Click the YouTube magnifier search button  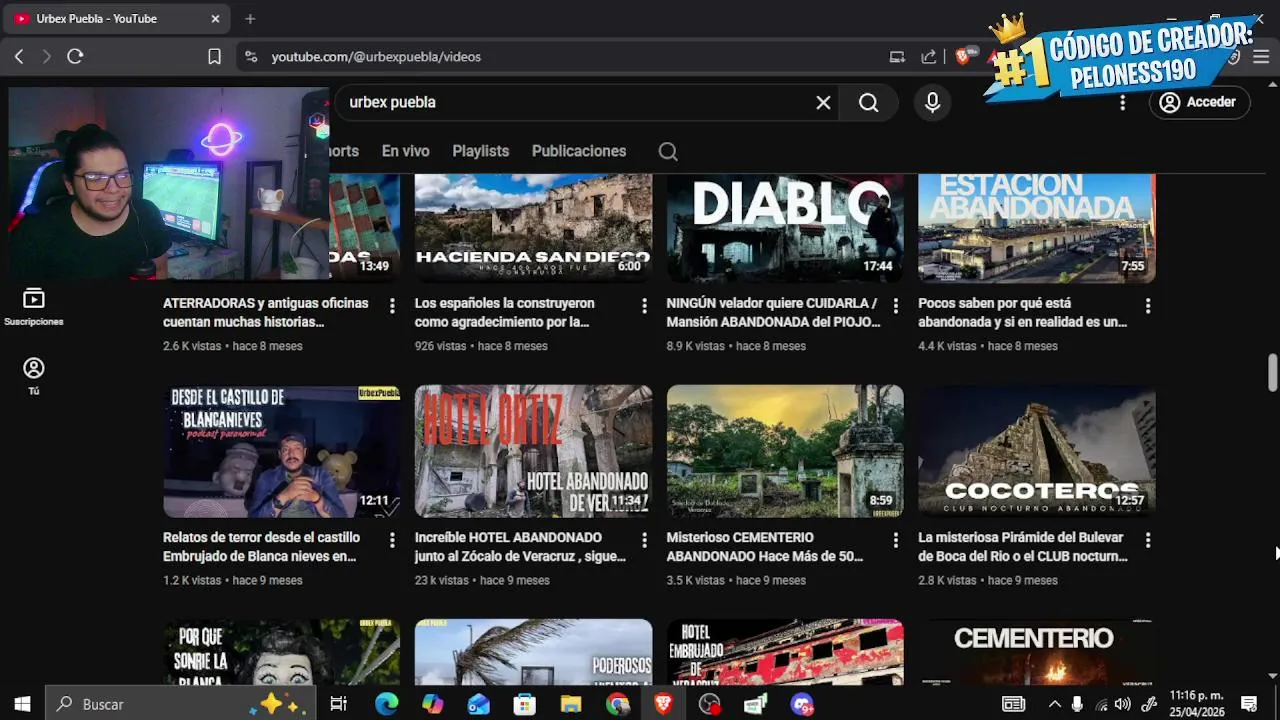click(x=868, y=103)
